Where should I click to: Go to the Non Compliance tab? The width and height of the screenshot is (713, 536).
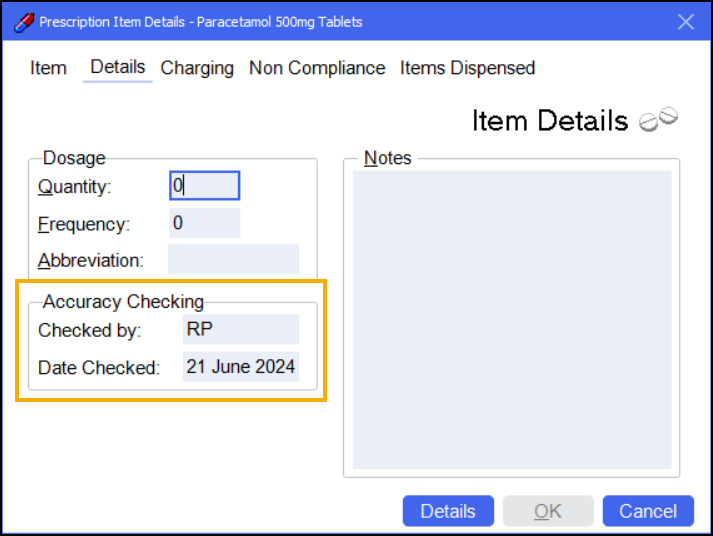[316, 68]
